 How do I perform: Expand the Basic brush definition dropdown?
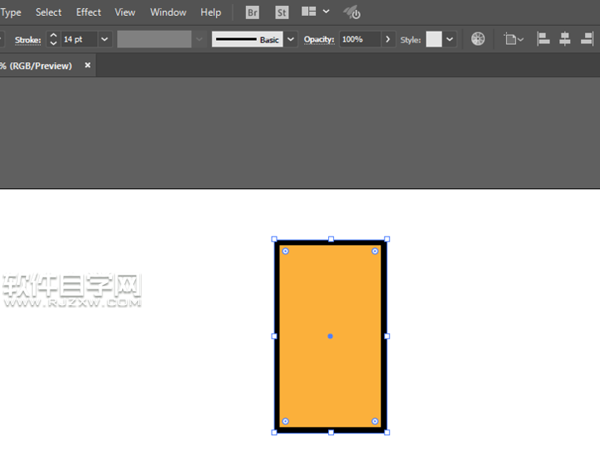[x=291, y=39]
